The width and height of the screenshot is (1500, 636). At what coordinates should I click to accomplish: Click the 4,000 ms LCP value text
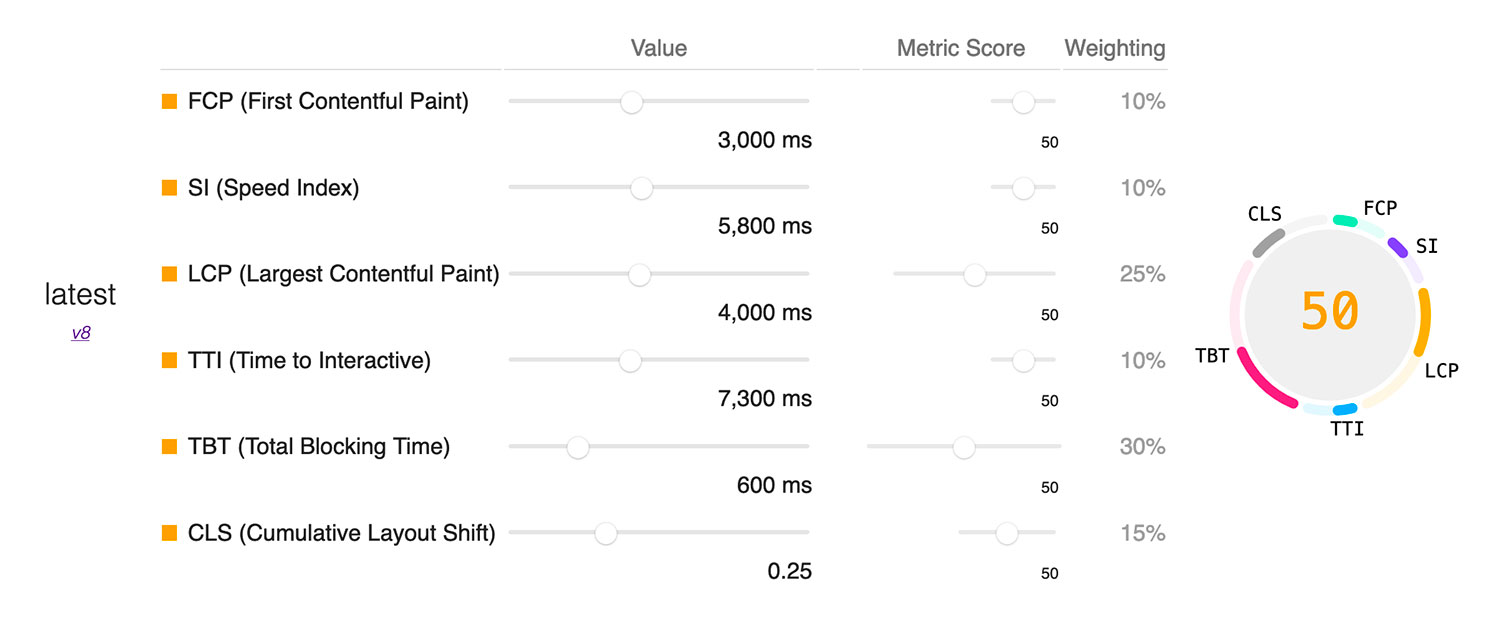click(764, 312)
